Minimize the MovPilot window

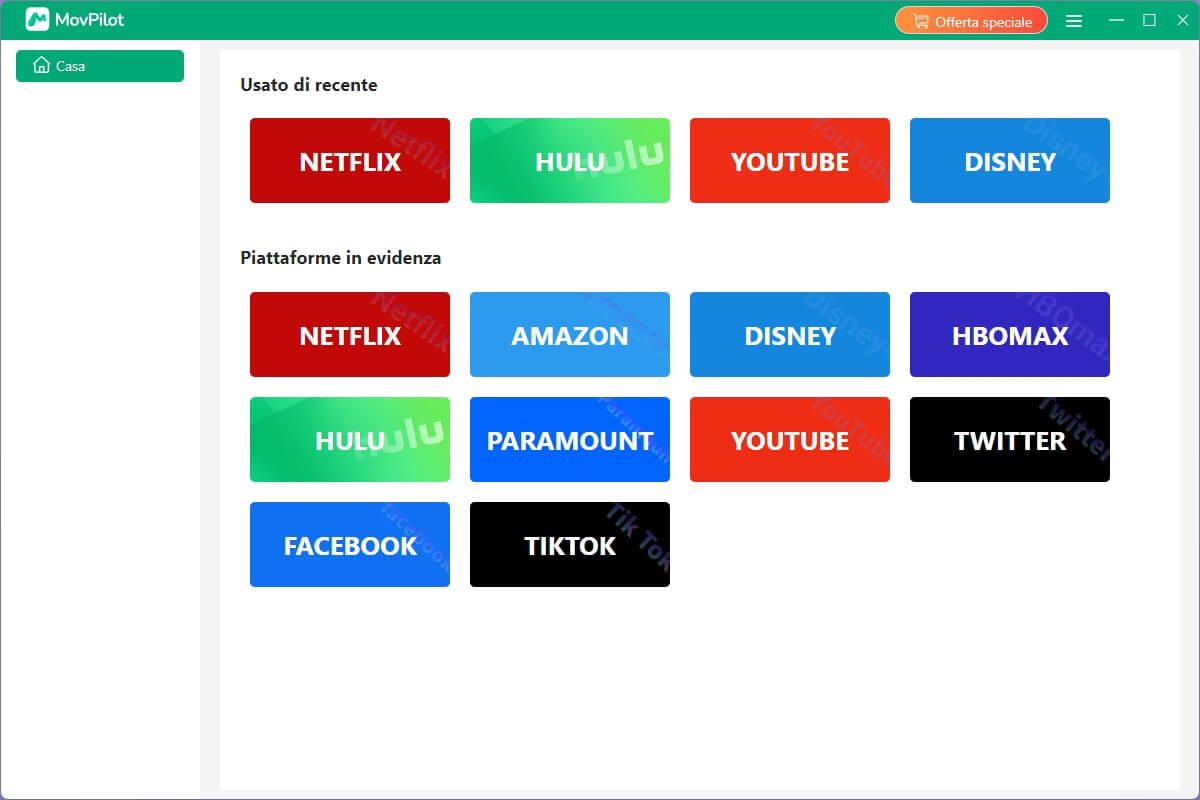1117,21
